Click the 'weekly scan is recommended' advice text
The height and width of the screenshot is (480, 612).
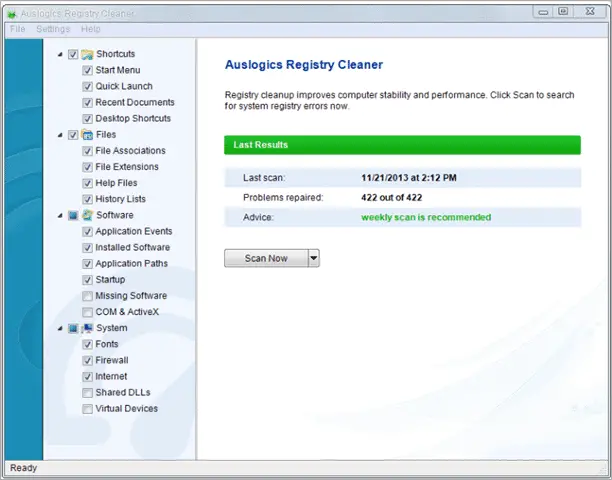[x=426, y=217]
